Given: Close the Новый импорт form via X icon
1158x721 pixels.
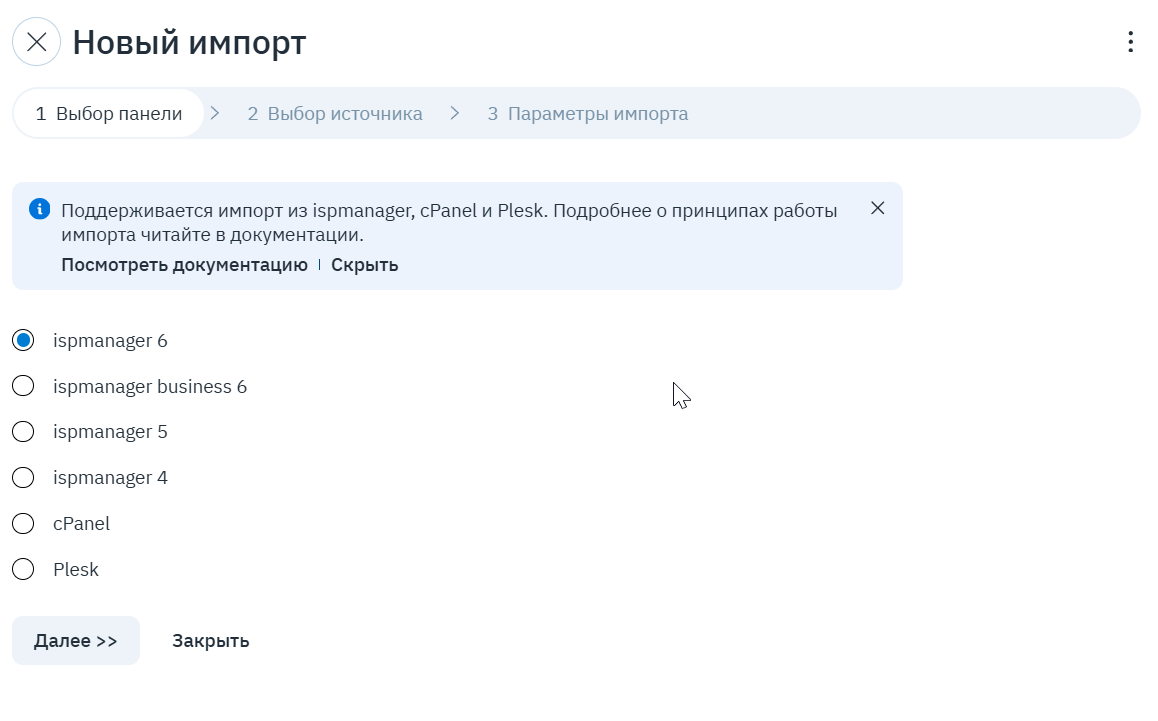Looking at the screenshot, I should [x=36, y=42].
